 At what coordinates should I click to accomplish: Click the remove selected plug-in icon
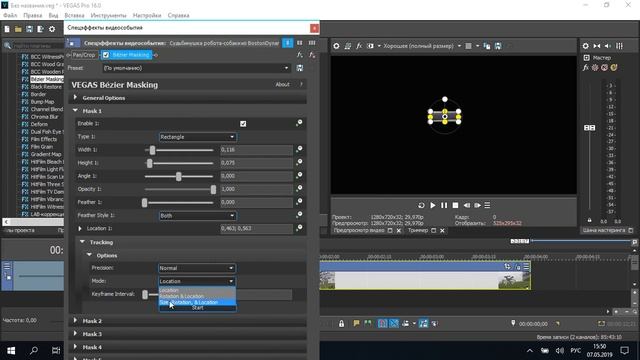pyautogui.click(x=312, y=55)
